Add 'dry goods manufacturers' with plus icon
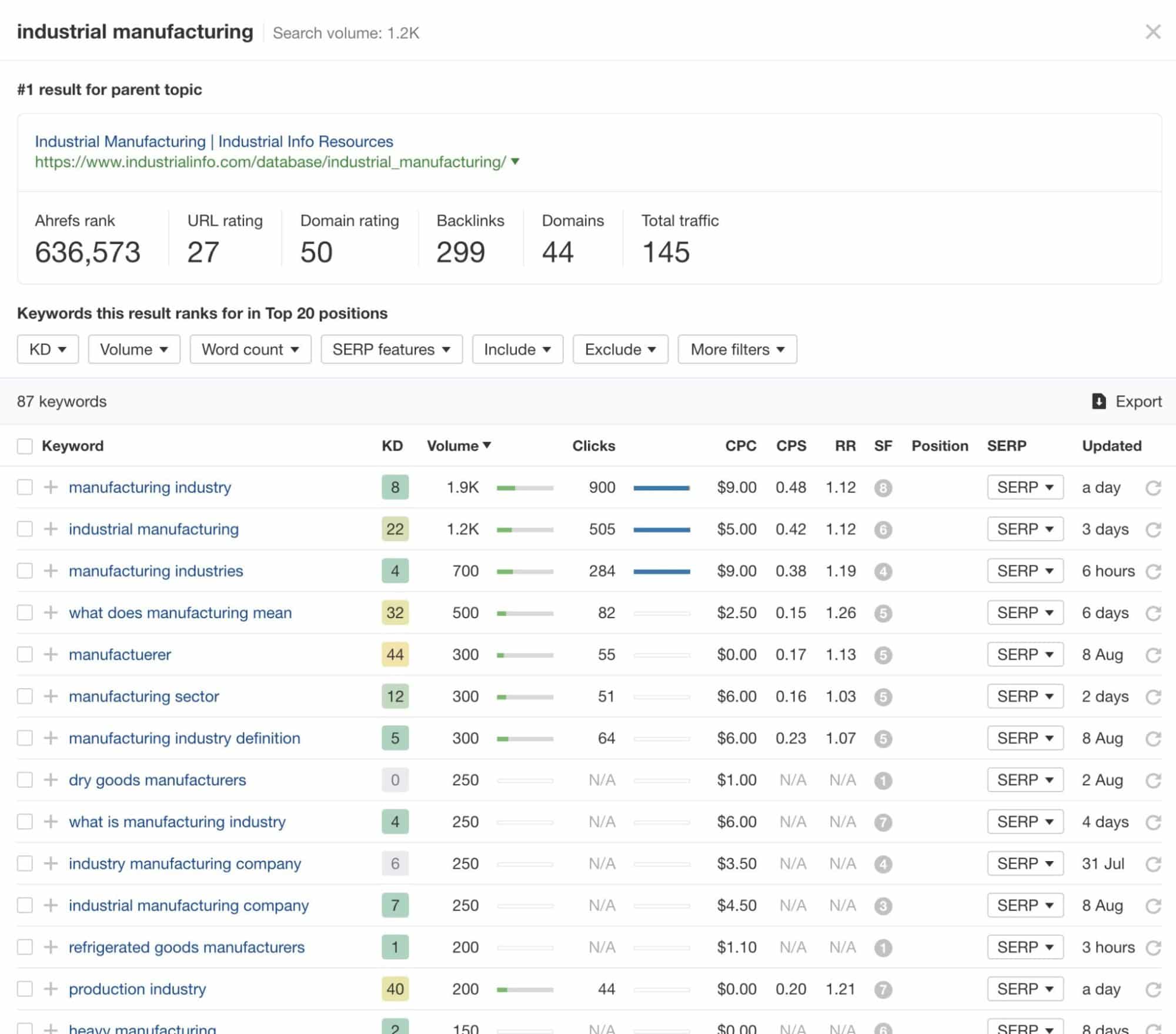This screenshot has height=1034, width=1176. (51, 779)
